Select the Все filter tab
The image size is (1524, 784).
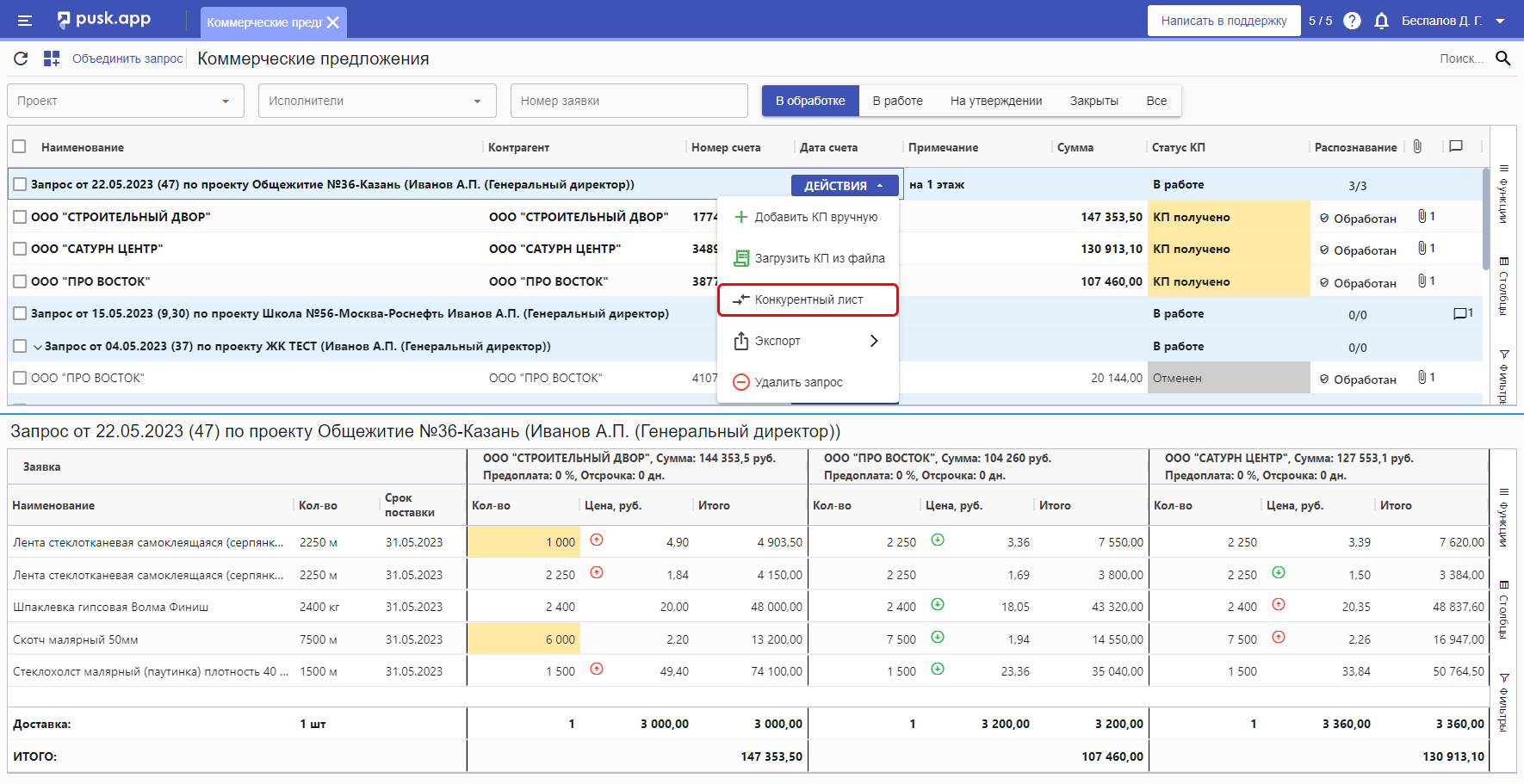[1156, 101]
